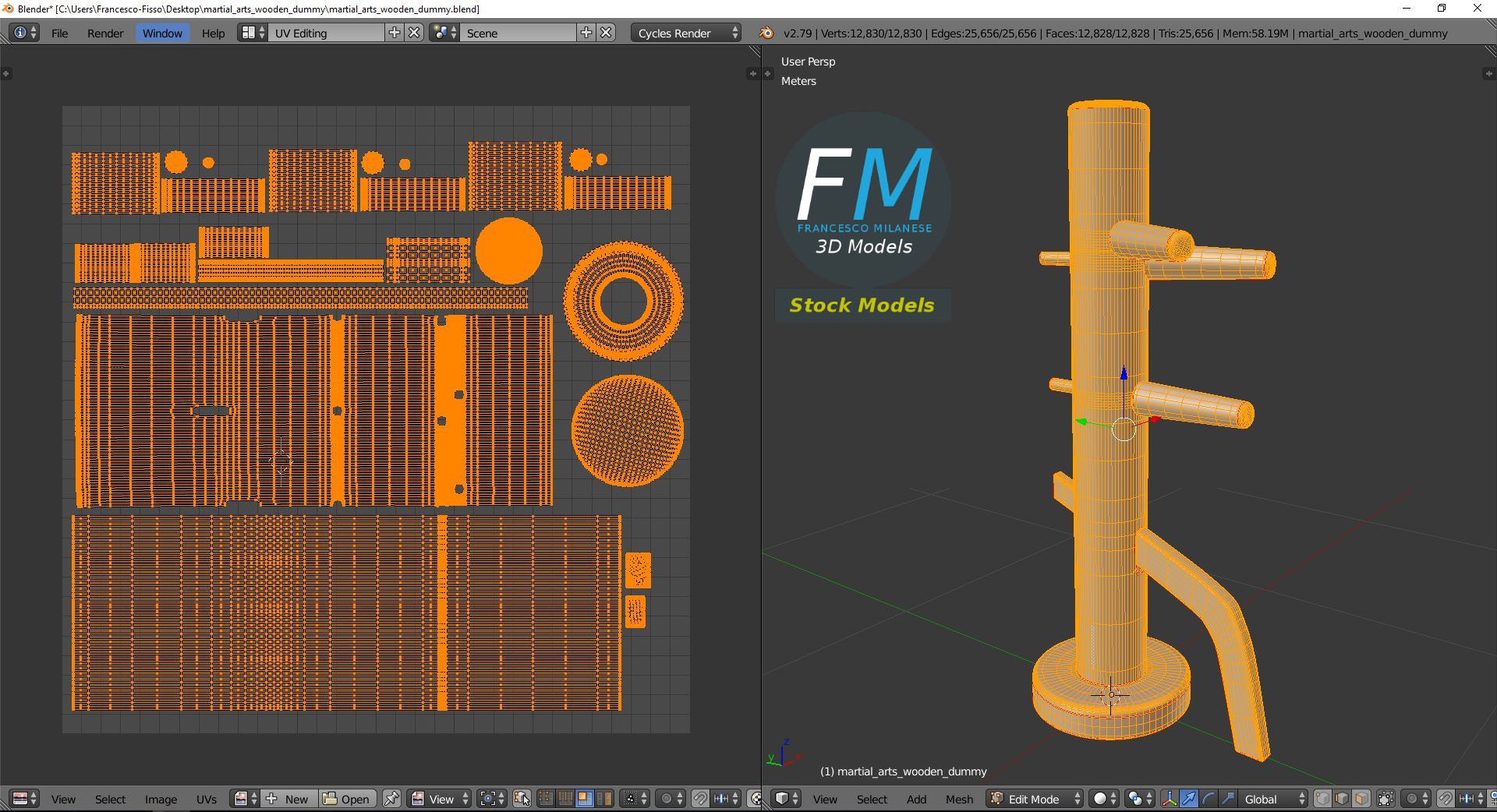
Task: Toggle UV and edit mode selection sync
Action: [522, 799]
